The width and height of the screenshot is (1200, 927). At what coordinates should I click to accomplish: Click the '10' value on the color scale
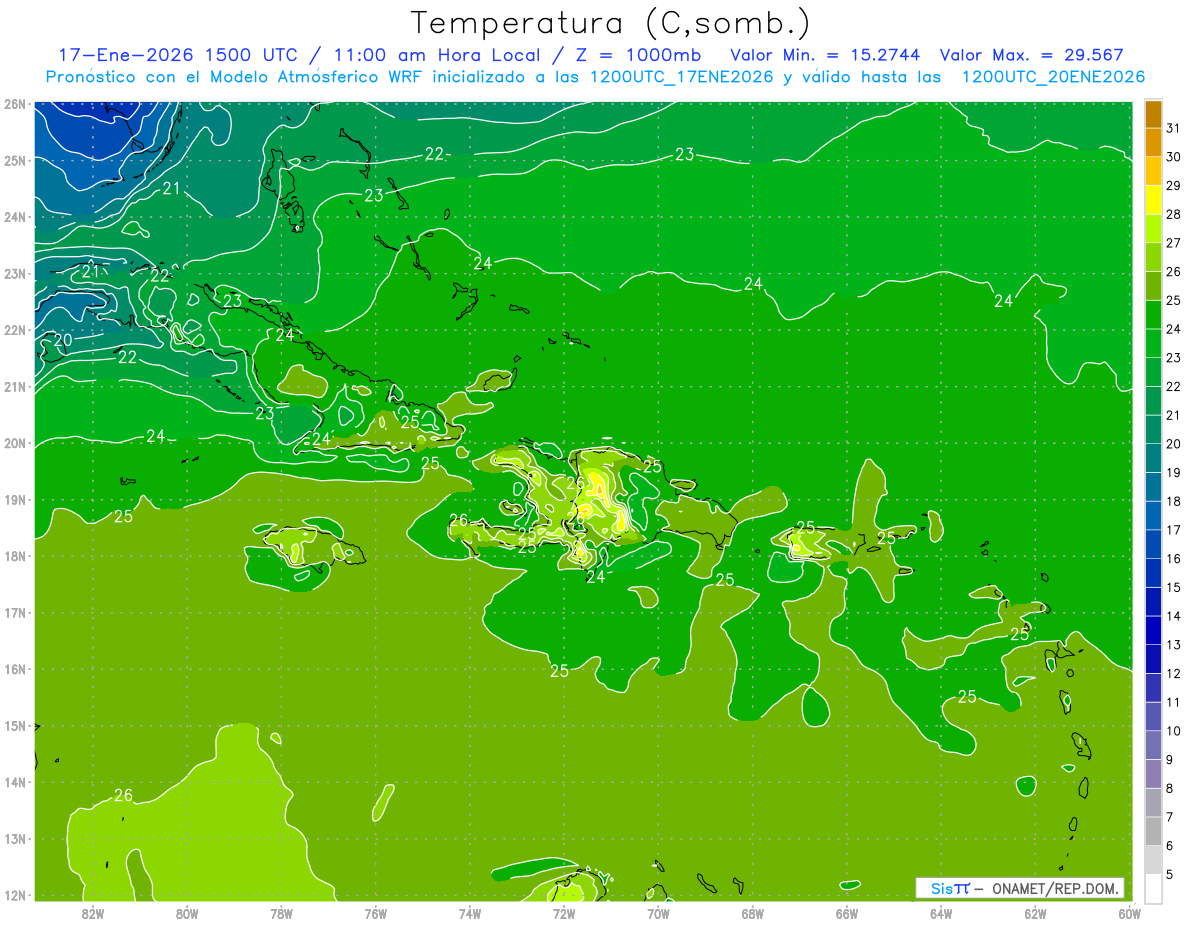pos(1174,731)
